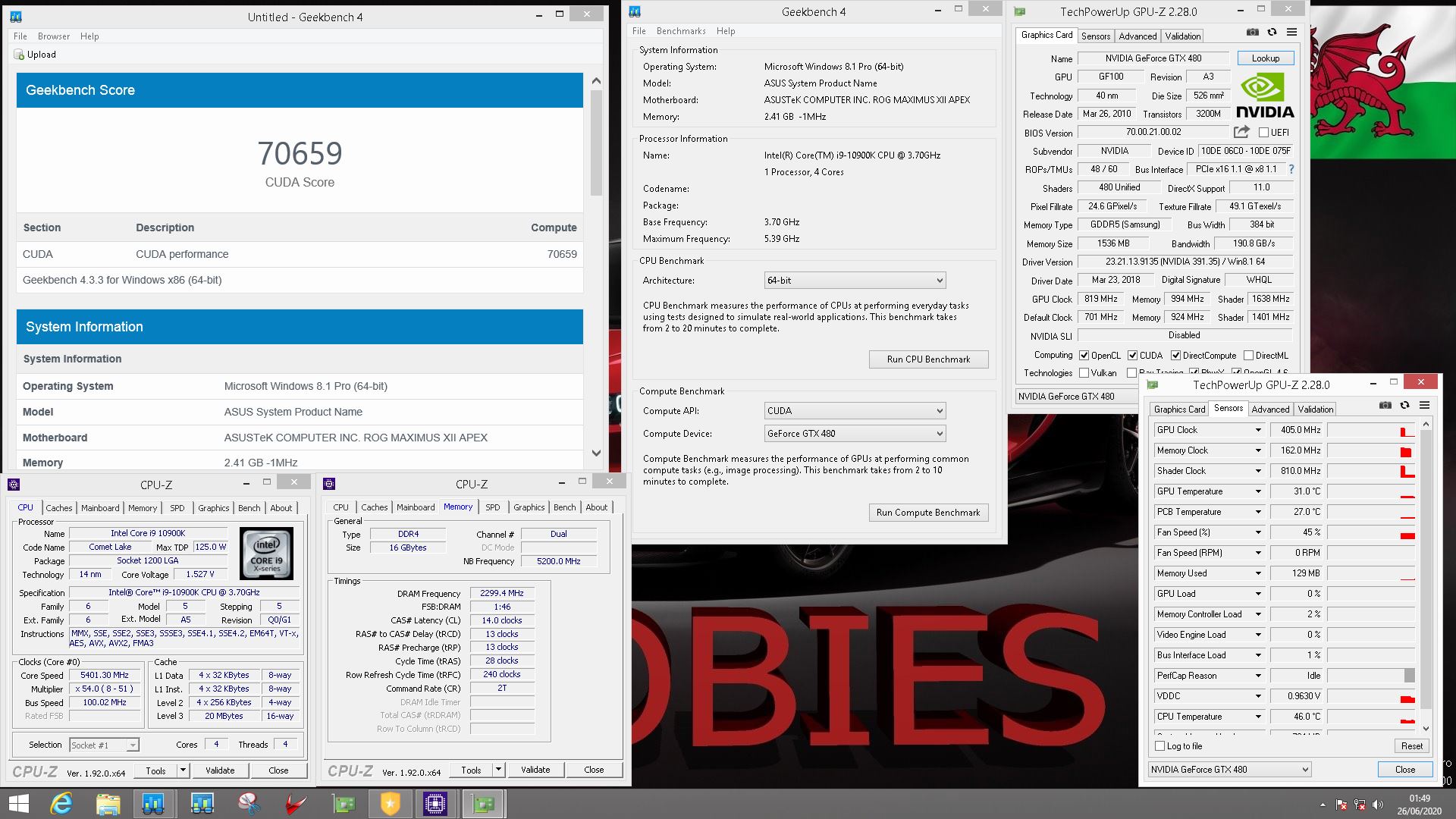Open the Architecture 64-bit dropdown

[x=855, y=280]
